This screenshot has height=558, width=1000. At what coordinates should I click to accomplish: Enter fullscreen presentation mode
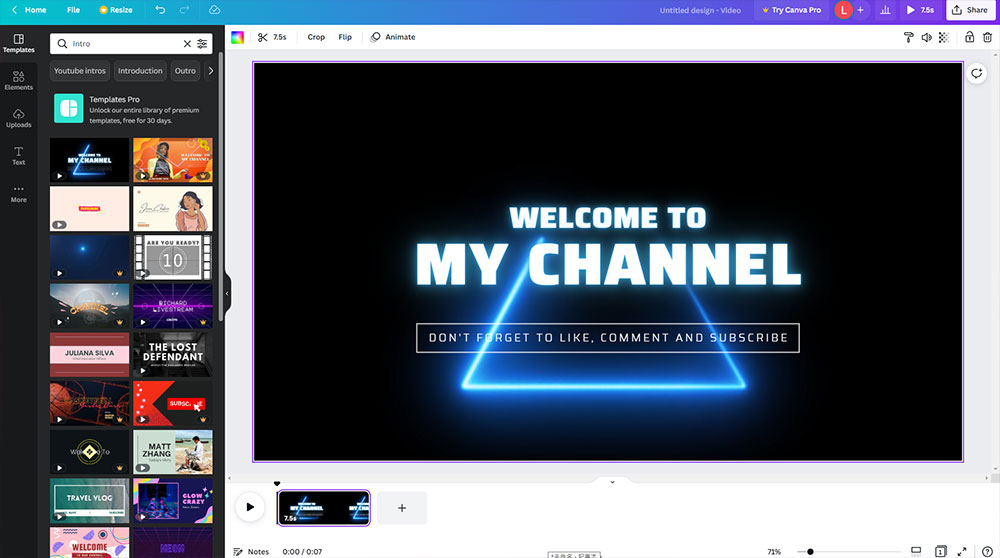(x=962, y=552)
